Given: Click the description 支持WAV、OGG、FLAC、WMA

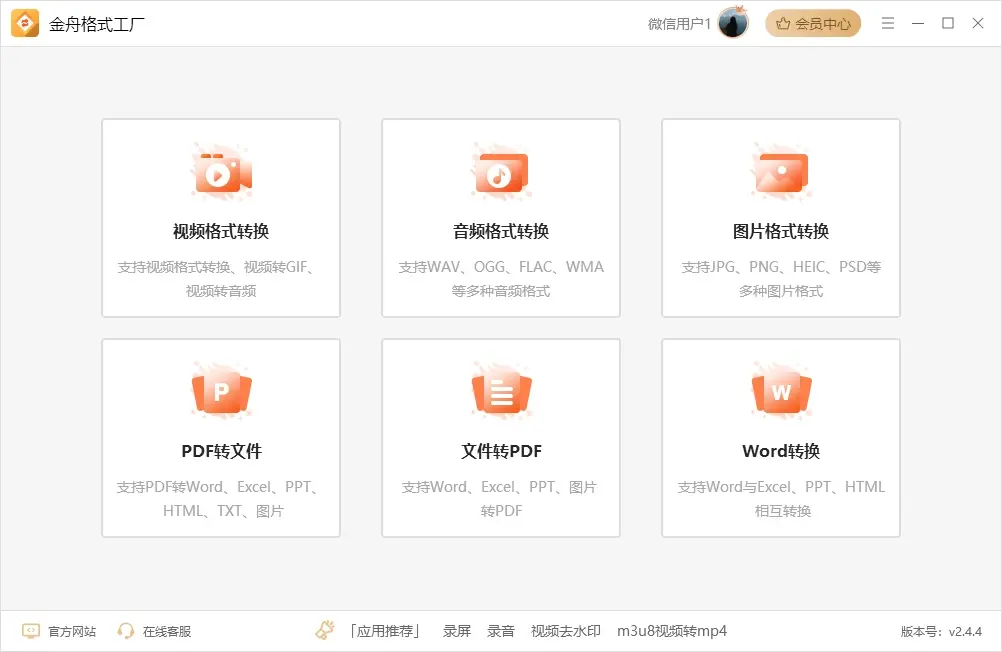Looking at the screenshot, I should coord(501,267).
